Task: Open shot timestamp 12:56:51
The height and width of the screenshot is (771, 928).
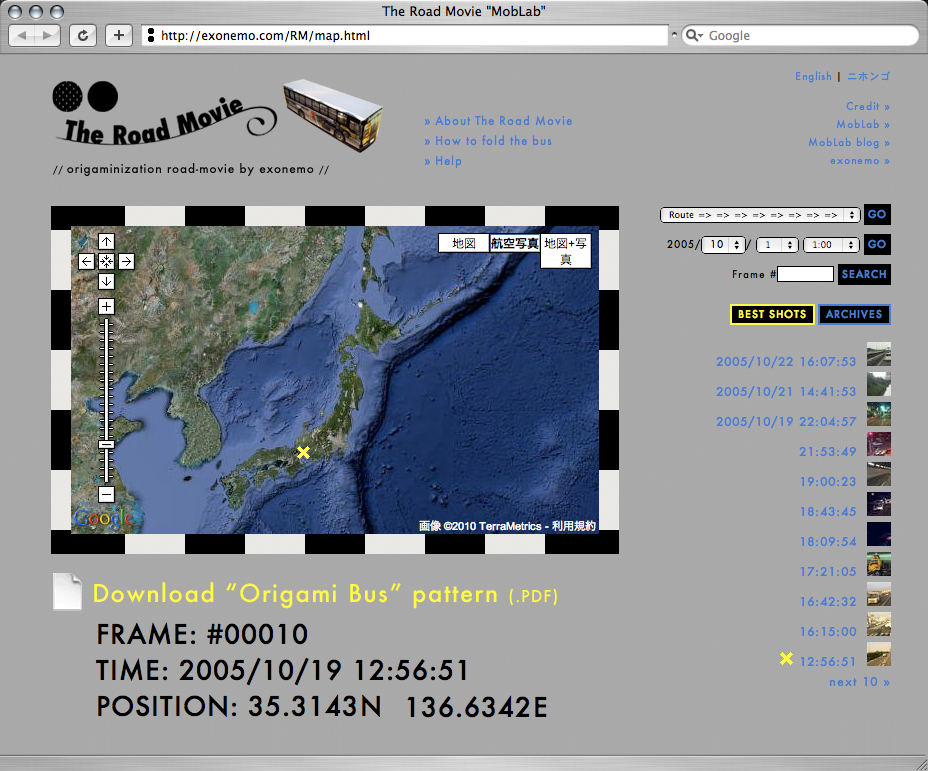Action: tap(828, 662)
